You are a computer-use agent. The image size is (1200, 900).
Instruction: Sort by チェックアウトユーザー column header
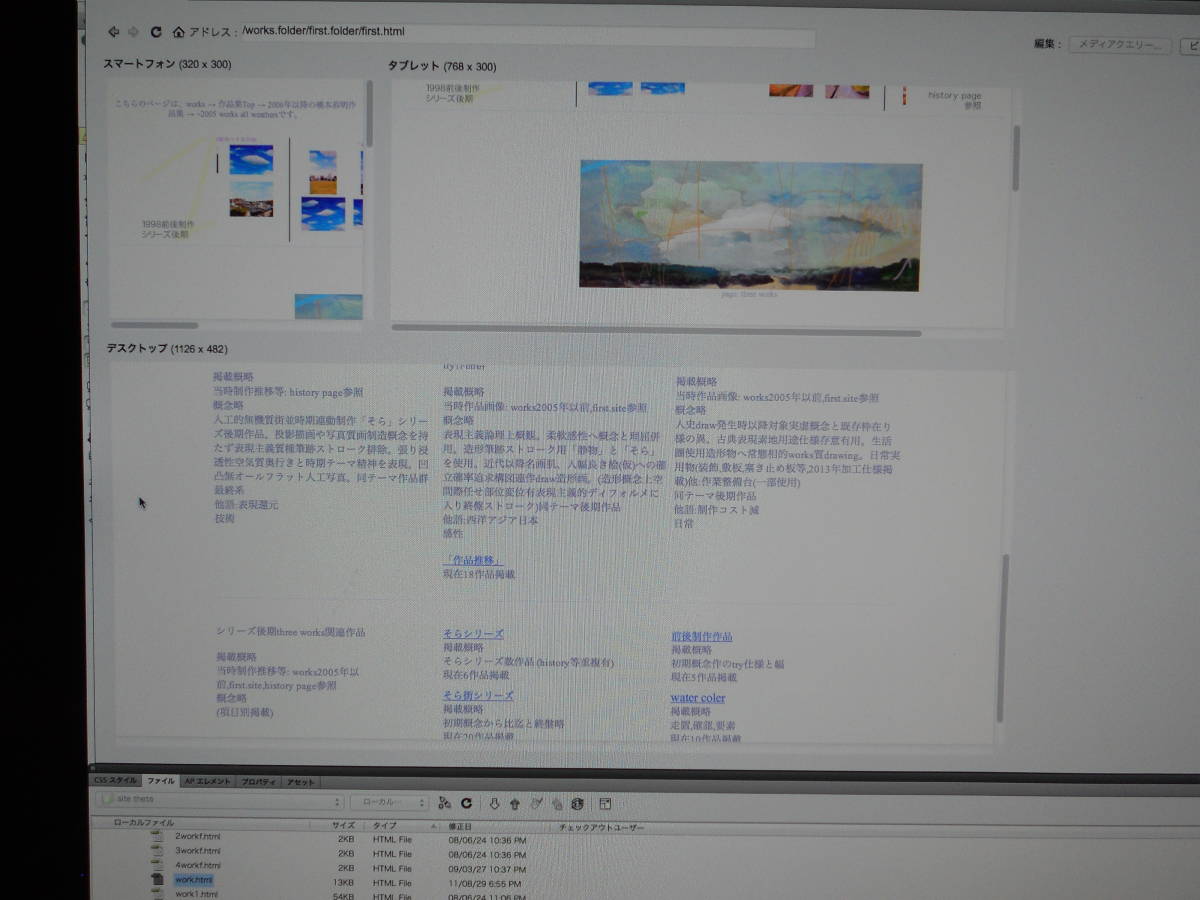point(600,828)
